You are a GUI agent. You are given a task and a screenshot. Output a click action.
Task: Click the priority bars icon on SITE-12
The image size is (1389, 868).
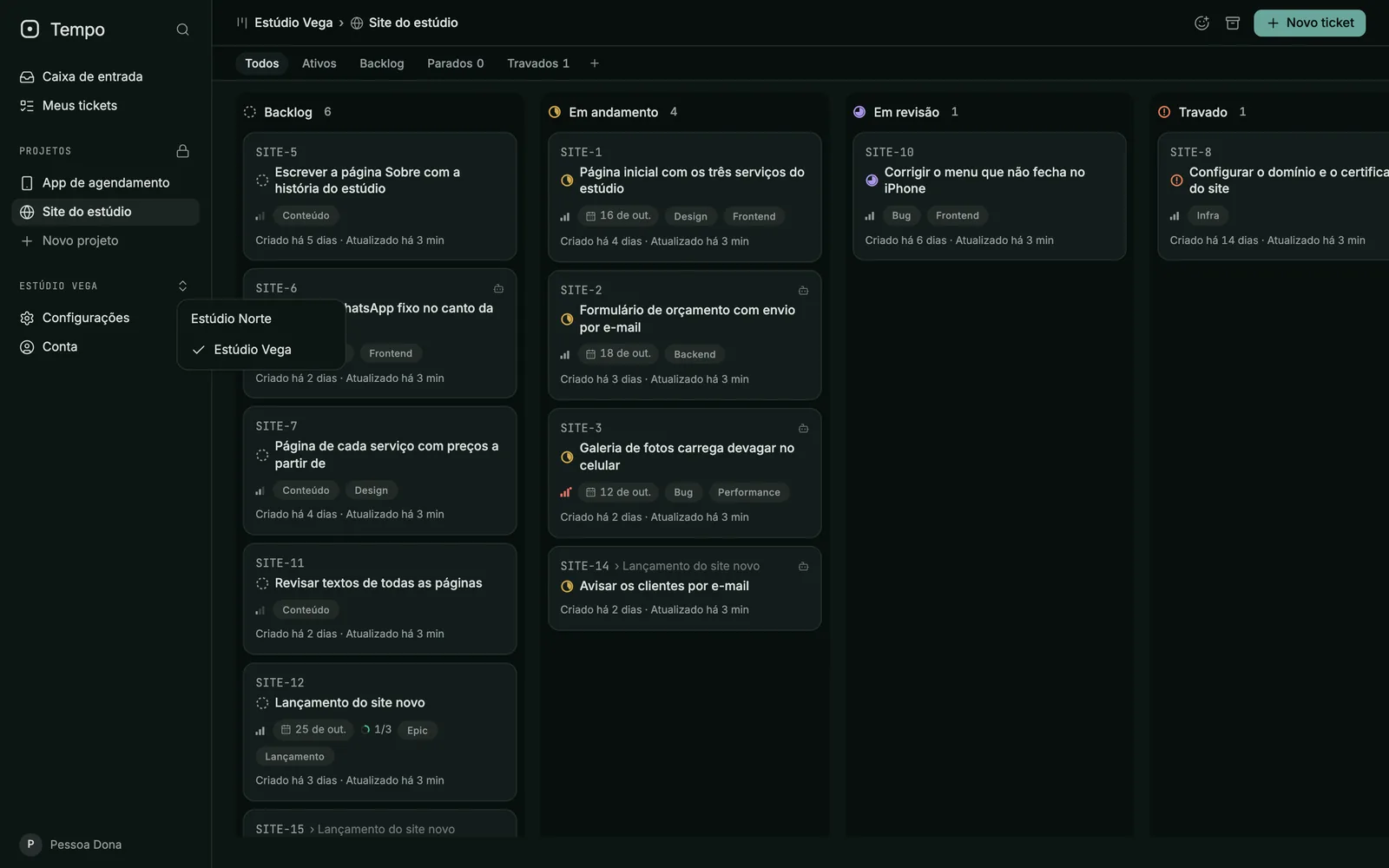click(x=260, y=730)
